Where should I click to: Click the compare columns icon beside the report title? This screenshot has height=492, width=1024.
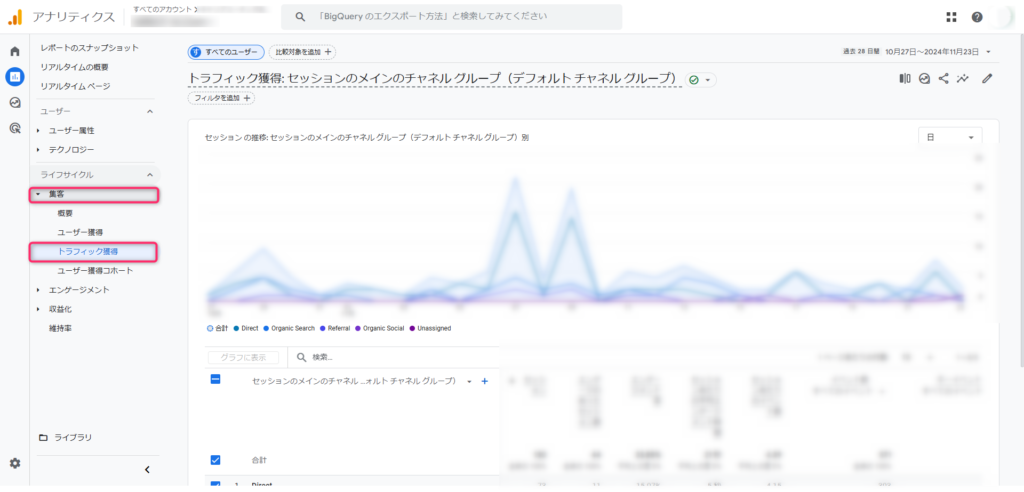click(904, 78)
